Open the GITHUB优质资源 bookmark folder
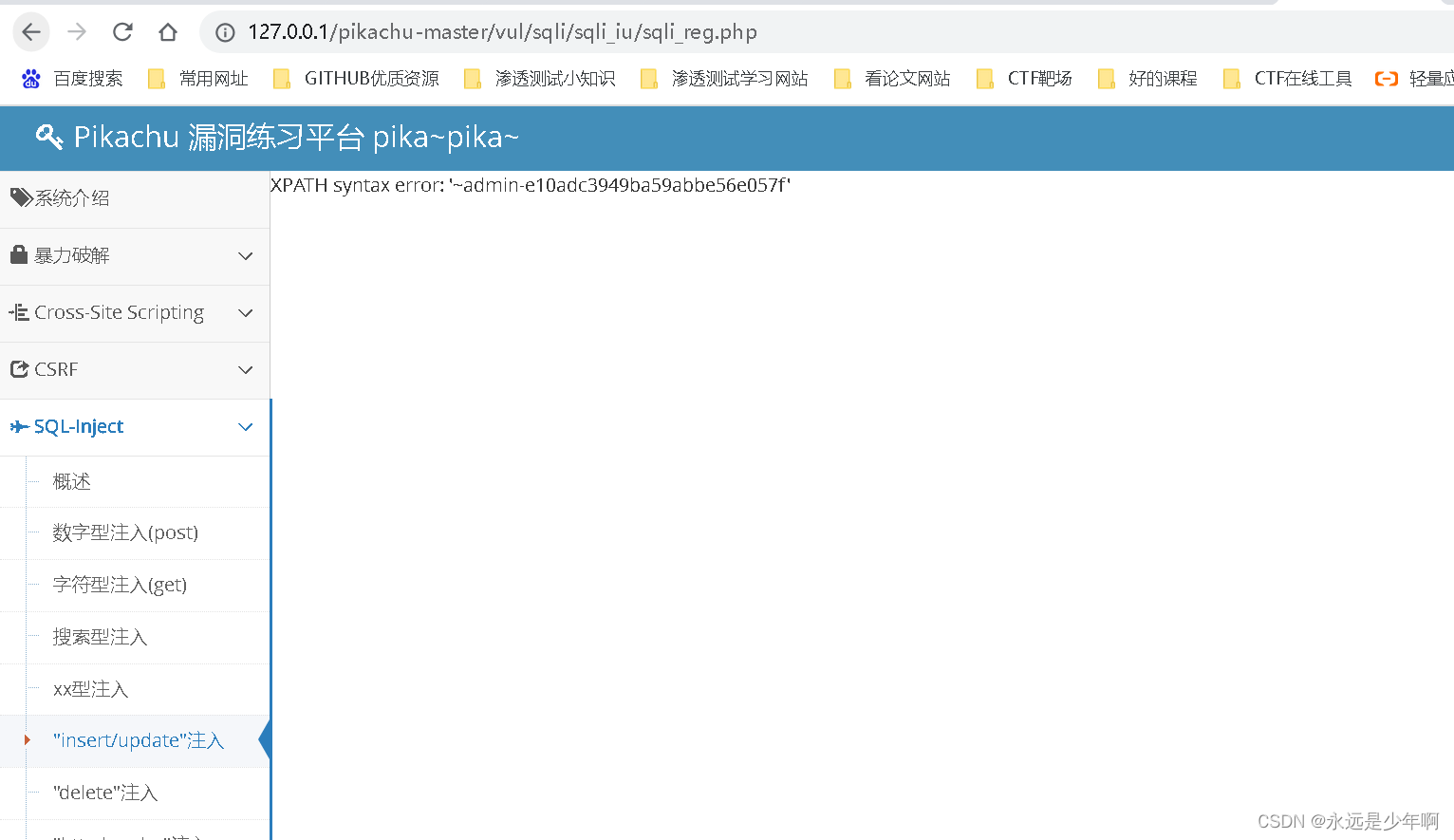 [x=356, y=79]
